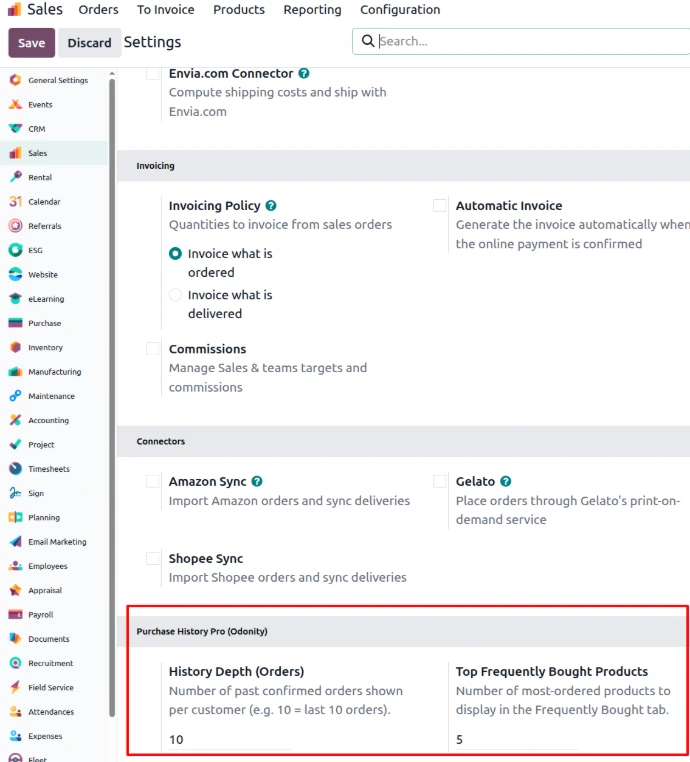The width and height of the screenshot is (690, 762).
Task: Enable the Shopee Sync checkbox
Action: pyautogui.click(x=153, y=559)
